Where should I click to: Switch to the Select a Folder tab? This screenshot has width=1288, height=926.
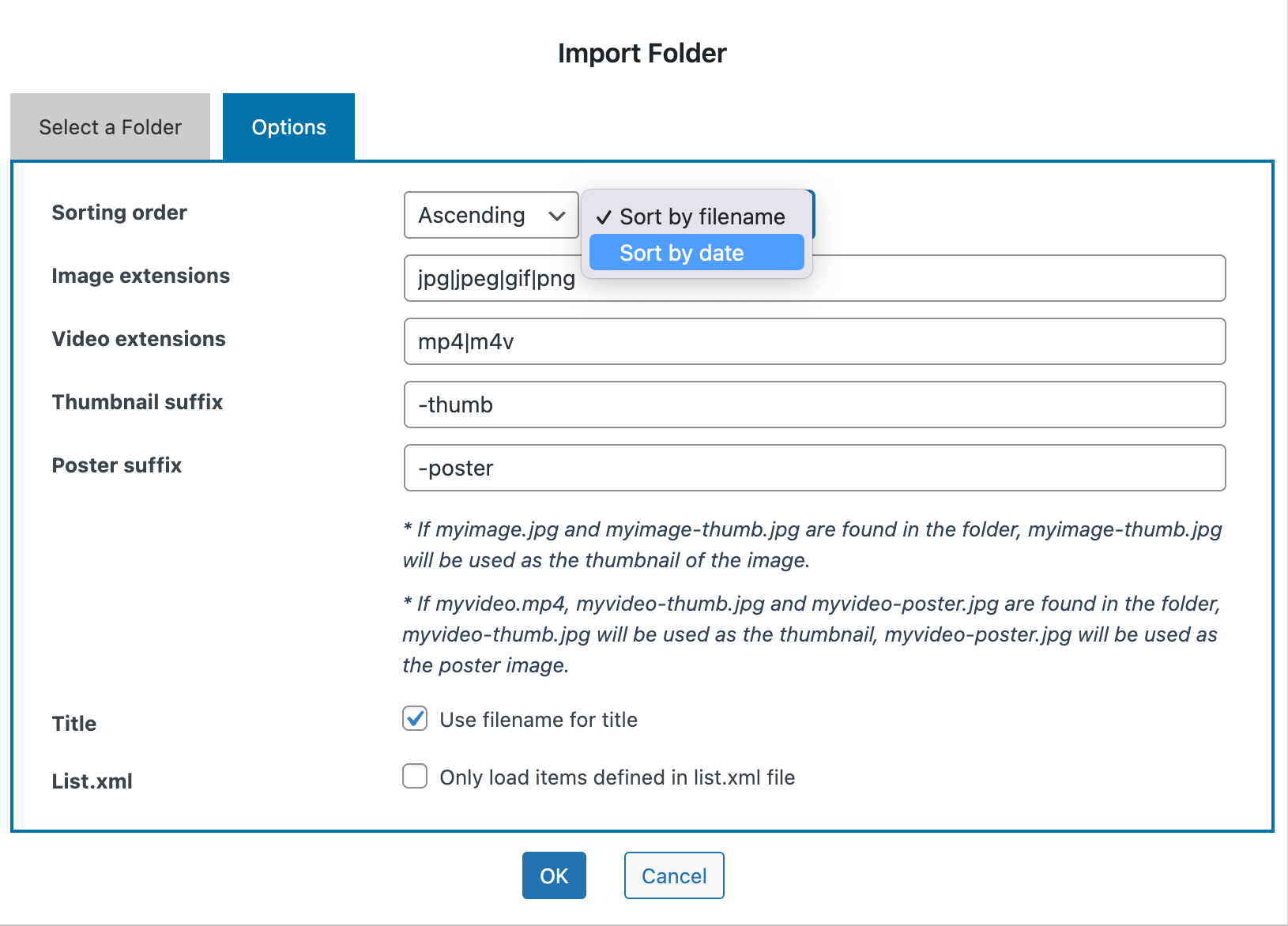(x=109, y=126)
